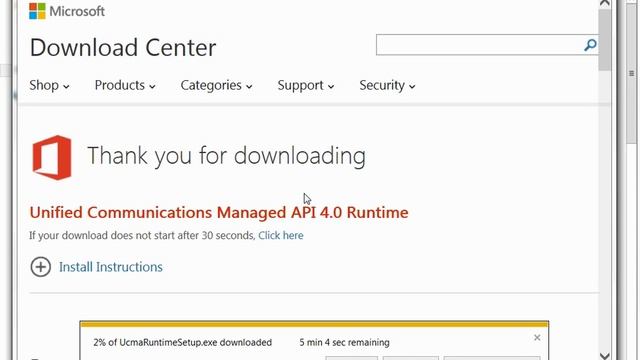
Task: Click the 'Thank you for downloading' heading
Action: [x=227, y=156]
